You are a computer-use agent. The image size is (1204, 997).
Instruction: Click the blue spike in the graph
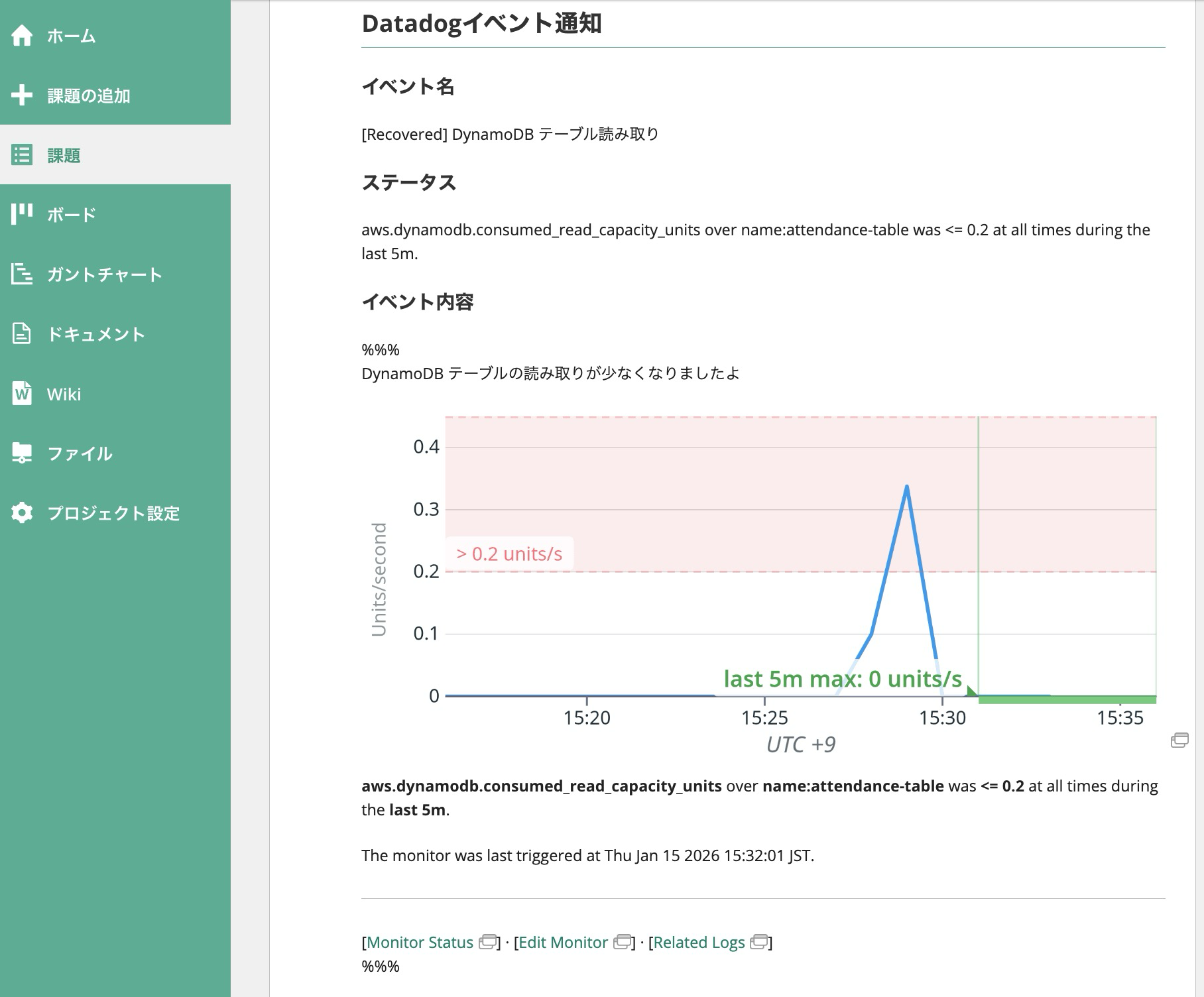907,487
